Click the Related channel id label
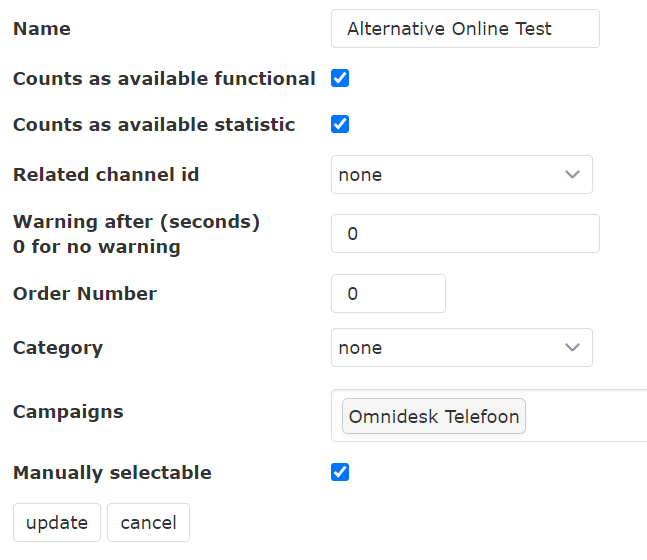The image size is (647, 560). point(106,175)
